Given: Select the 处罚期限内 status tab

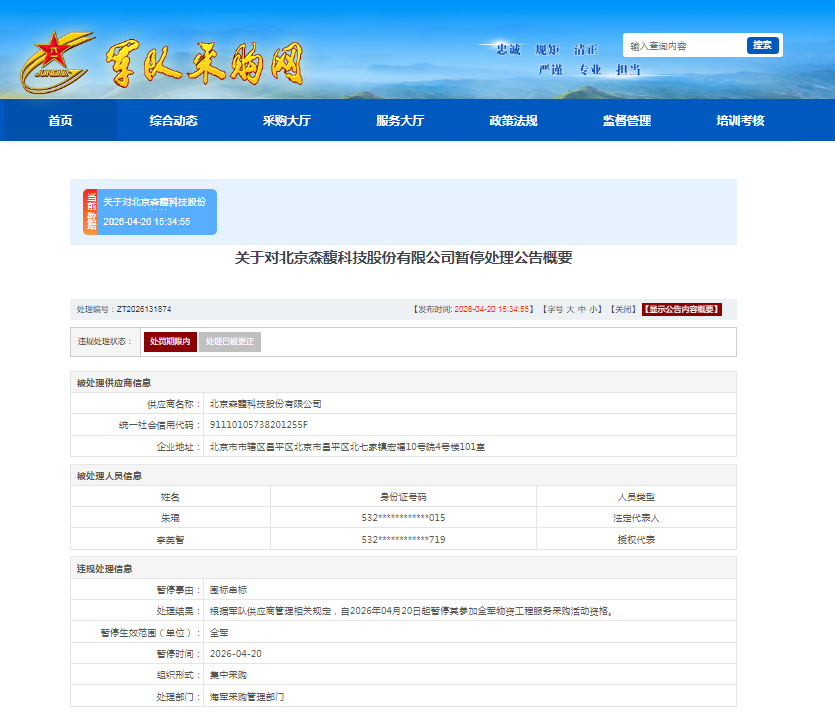Looking at the screenshot, I should click(x=170, y=342).
